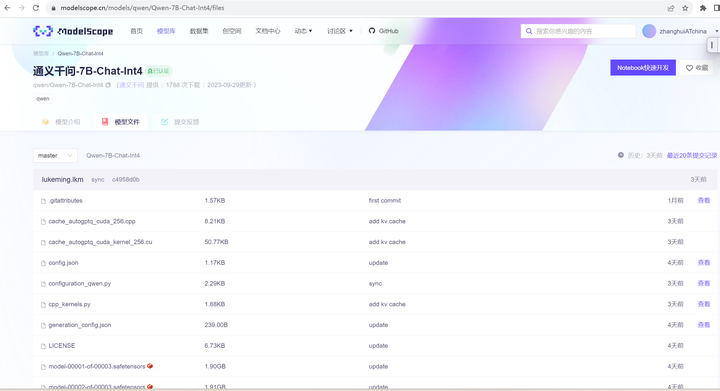Click the .gitattributes file name

pyautogui.click(x=66, y=201)
